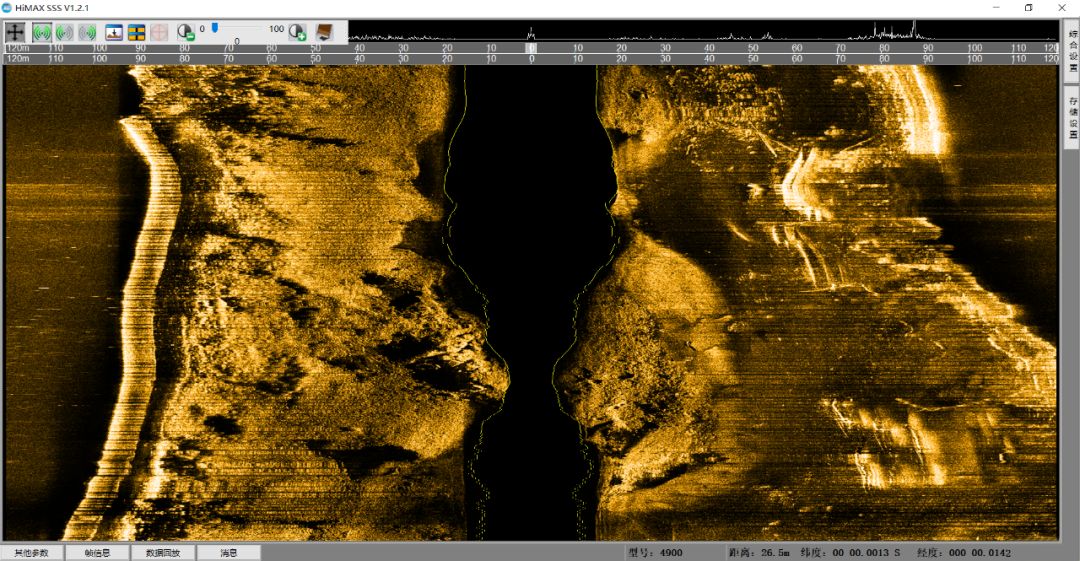This screenshot has width=1080, height=561.
Task: Click the 经度 longitude status value
Action: click(964, 553)
